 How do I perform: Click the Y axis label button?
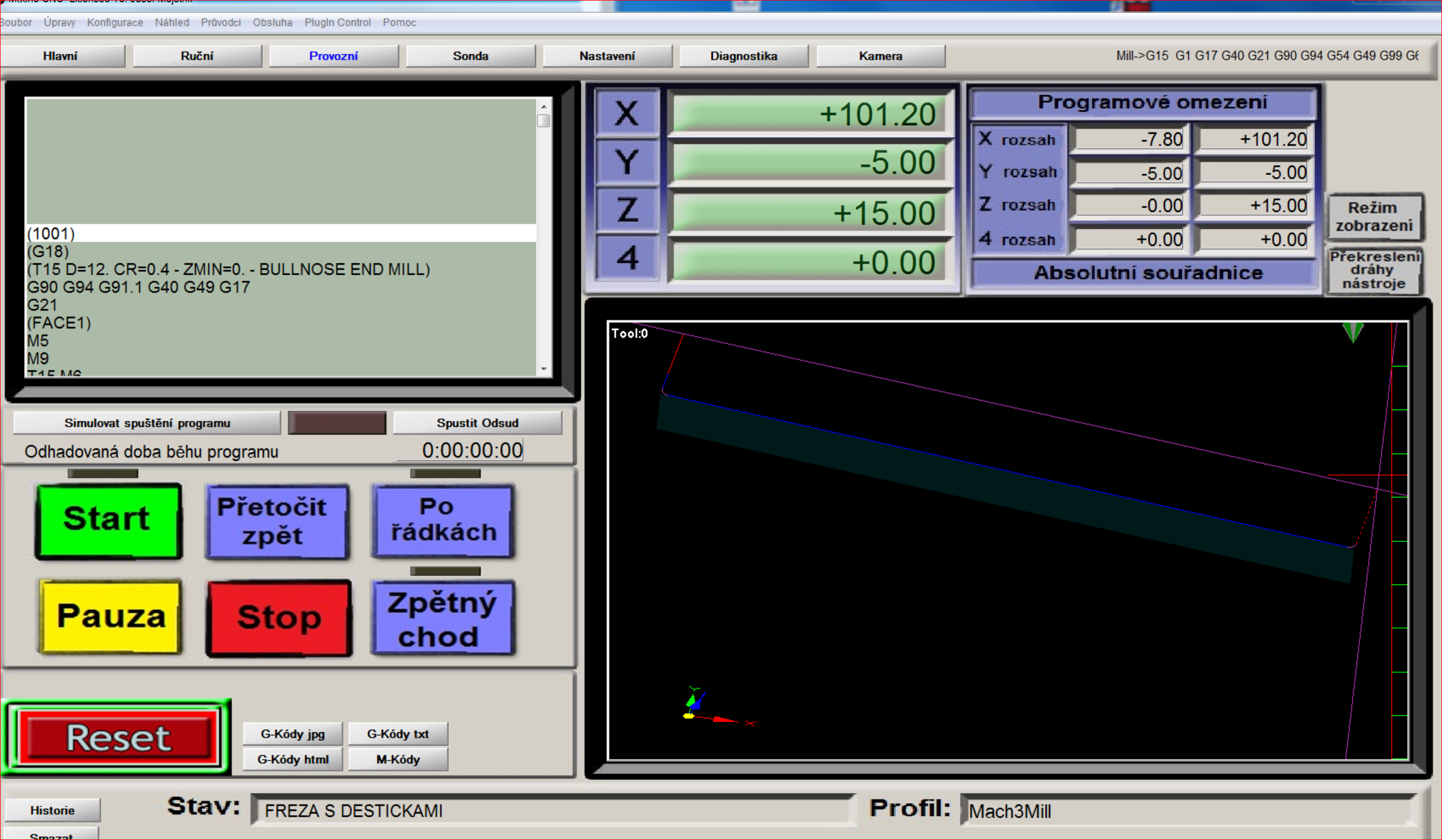[627, 162]
